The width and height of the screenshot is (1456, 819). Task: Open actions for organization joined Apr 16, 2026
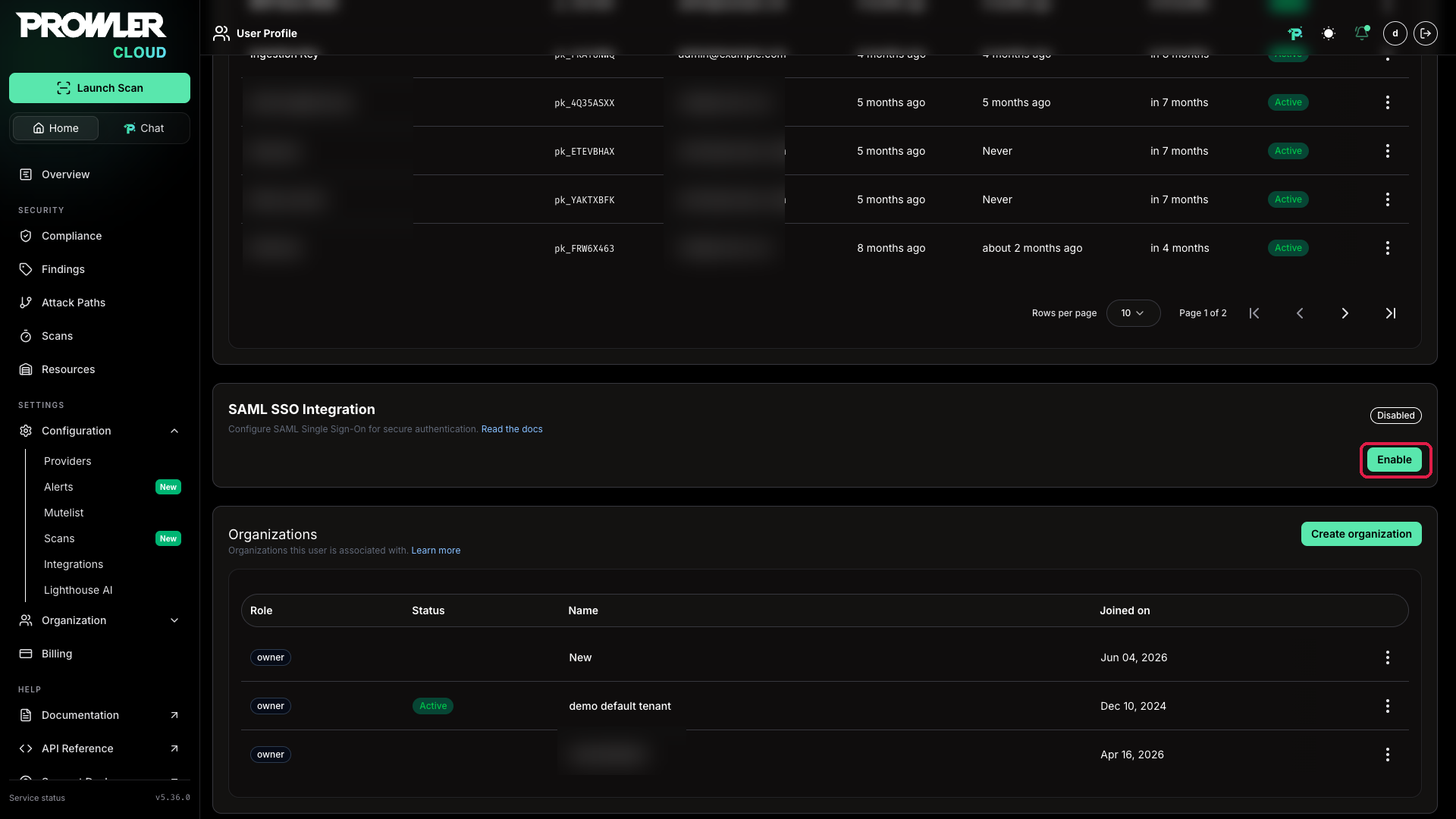click(1388, 755)
